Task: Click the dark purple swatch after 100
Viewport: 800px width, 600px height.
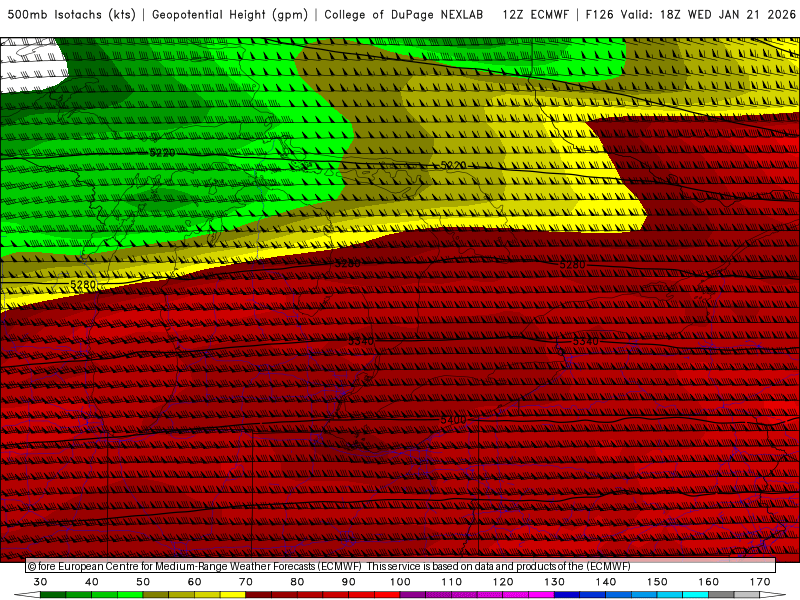Action: [x=413, y=595]
